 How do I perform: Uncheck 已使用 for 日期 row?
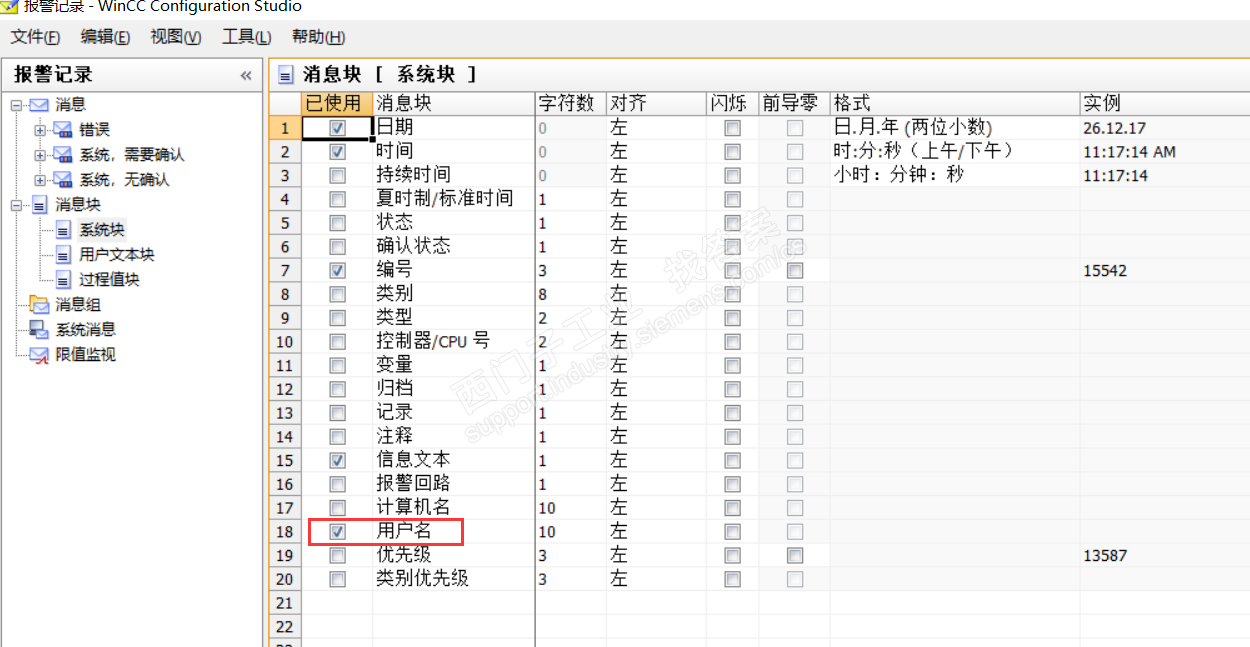(x=337, y=128)
